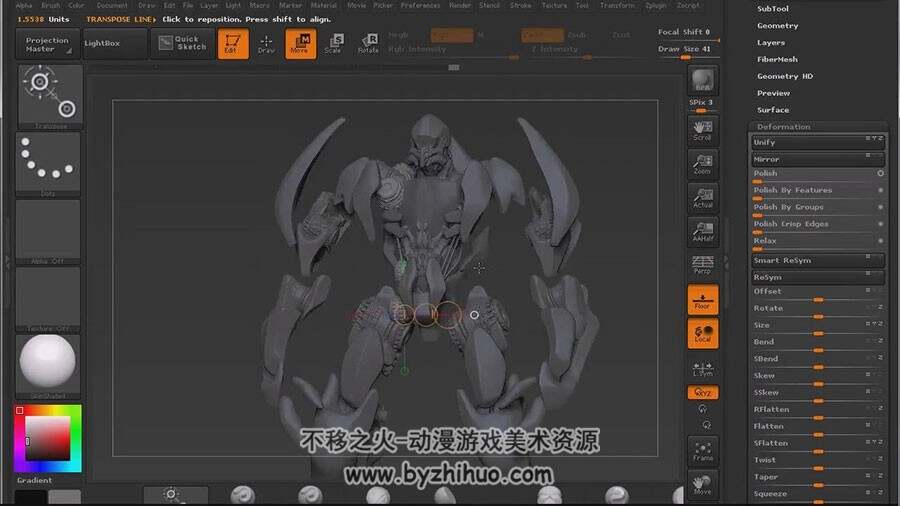Expand the Layers section
900x506 pixels.
(771, 42)
